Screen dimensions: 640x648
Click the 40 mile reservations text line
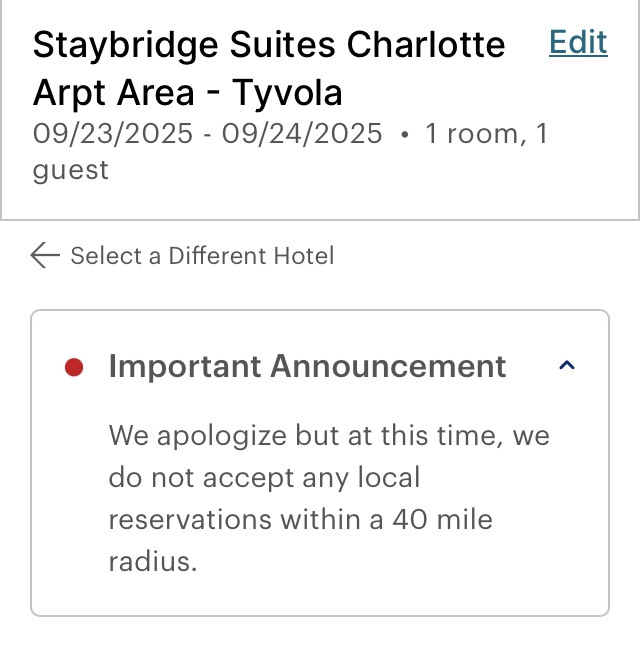[x=300, y=519]
